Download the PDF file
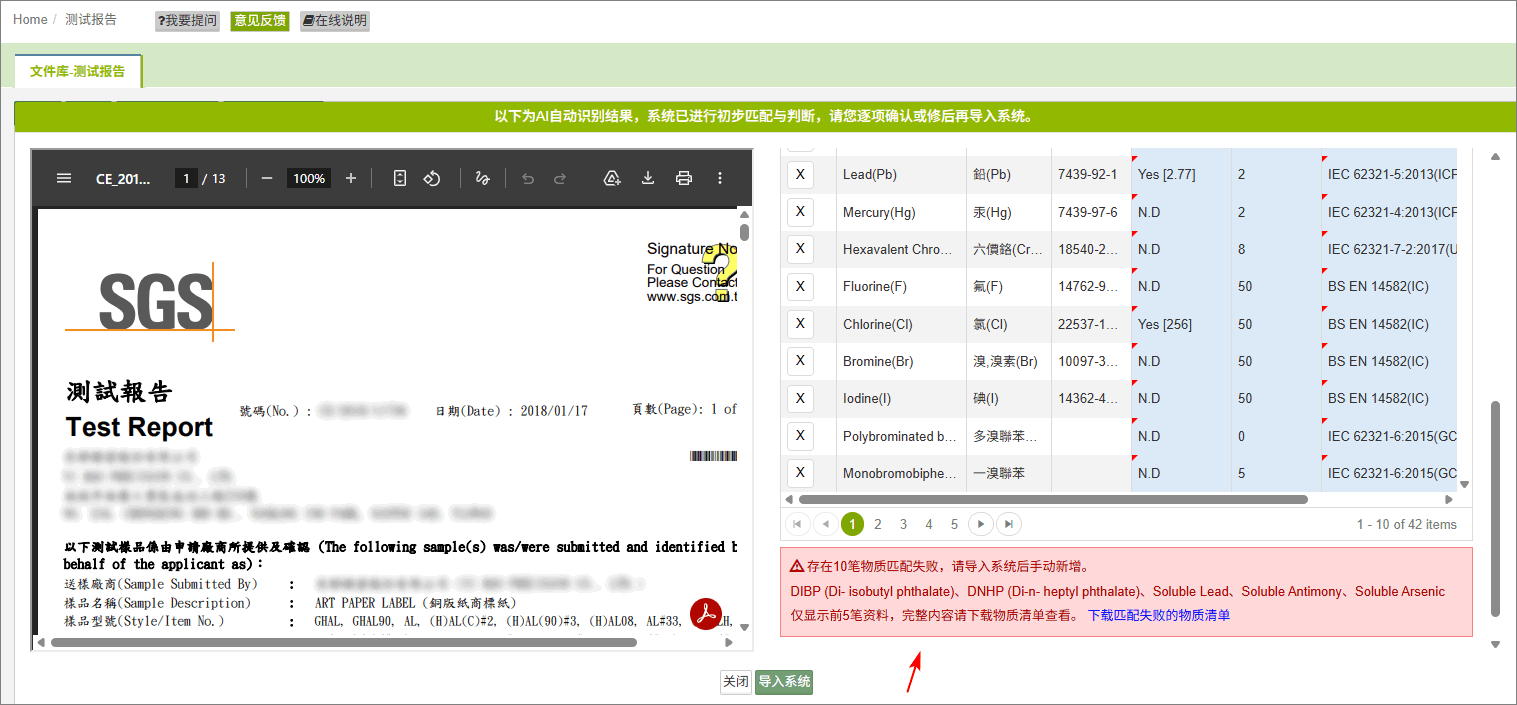 click(x=648, y=178)
